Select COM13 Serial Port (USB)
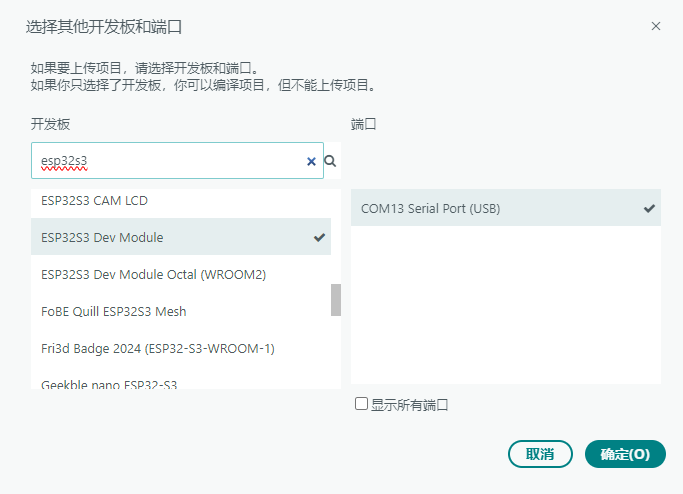Viewport: 683px width, 494px height. pyautogui.click(x=431, y=209)
